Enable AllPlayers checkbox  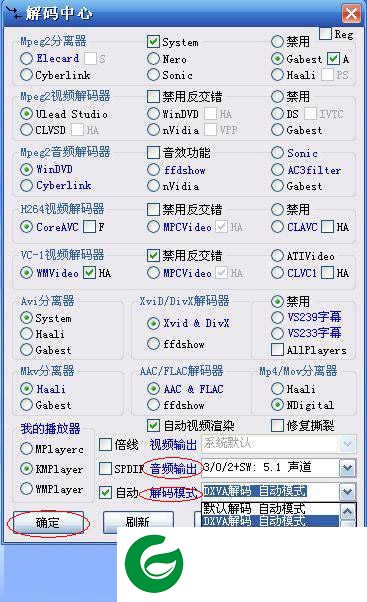click(x=277, y=350)
